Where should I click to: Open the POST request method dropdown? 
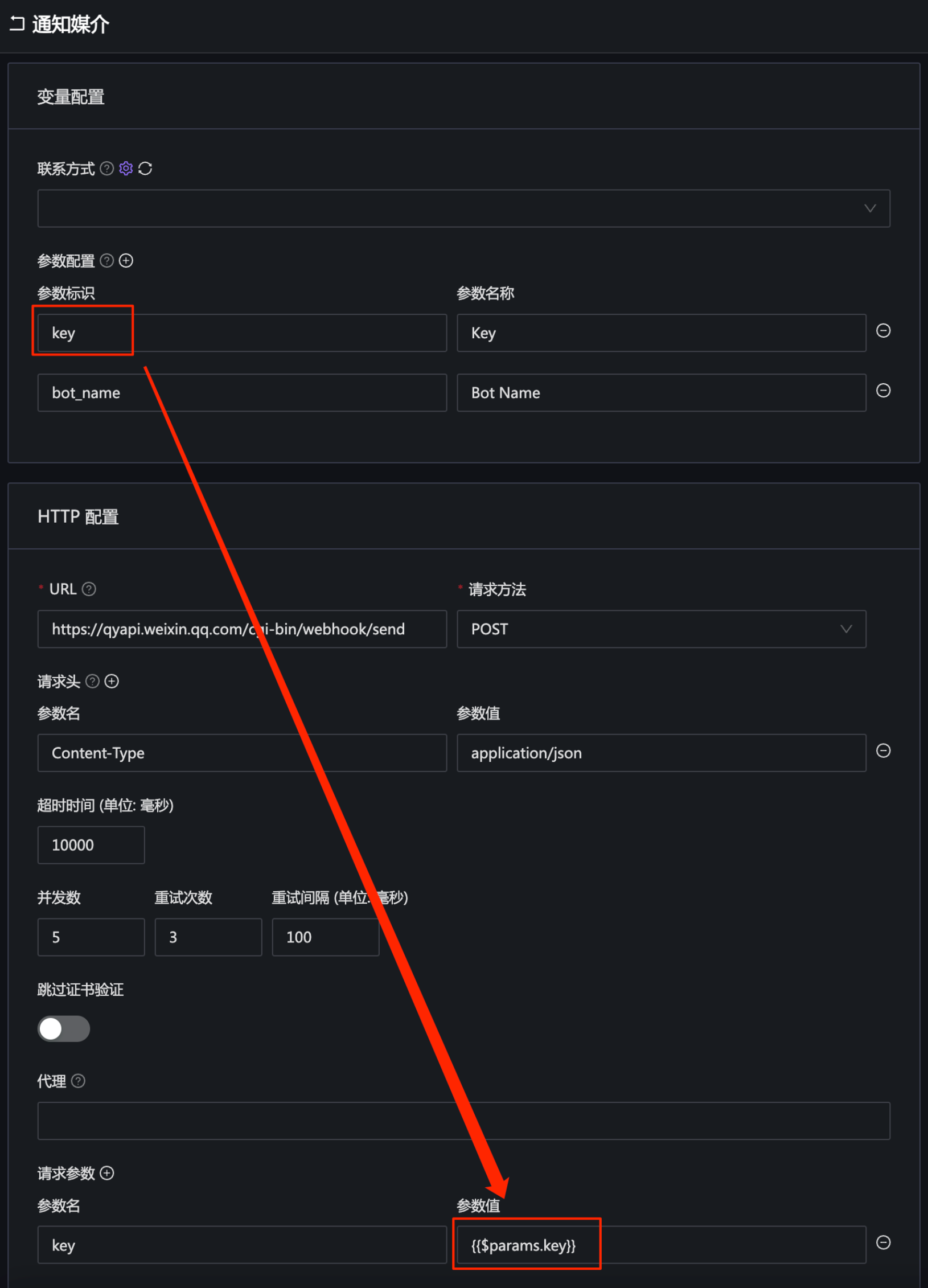(660, 629)
